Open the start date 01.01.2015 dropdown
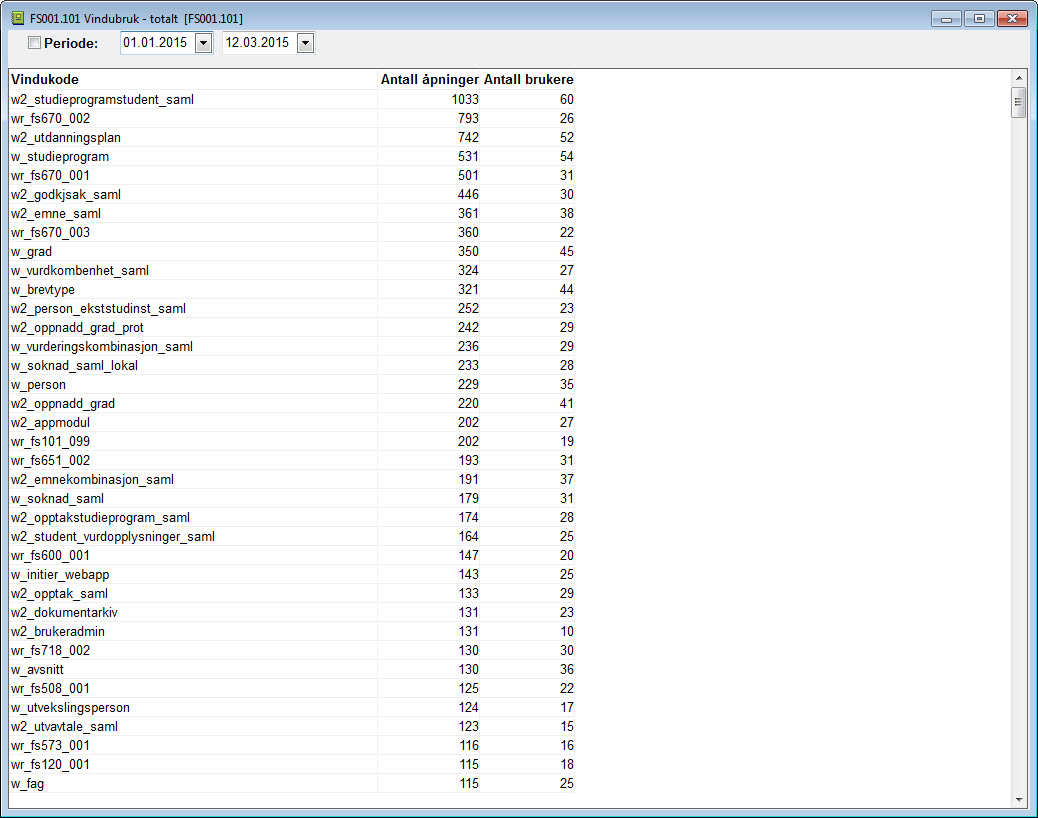The height and width of the screenshot is (818, 1038). coord(204,43)
